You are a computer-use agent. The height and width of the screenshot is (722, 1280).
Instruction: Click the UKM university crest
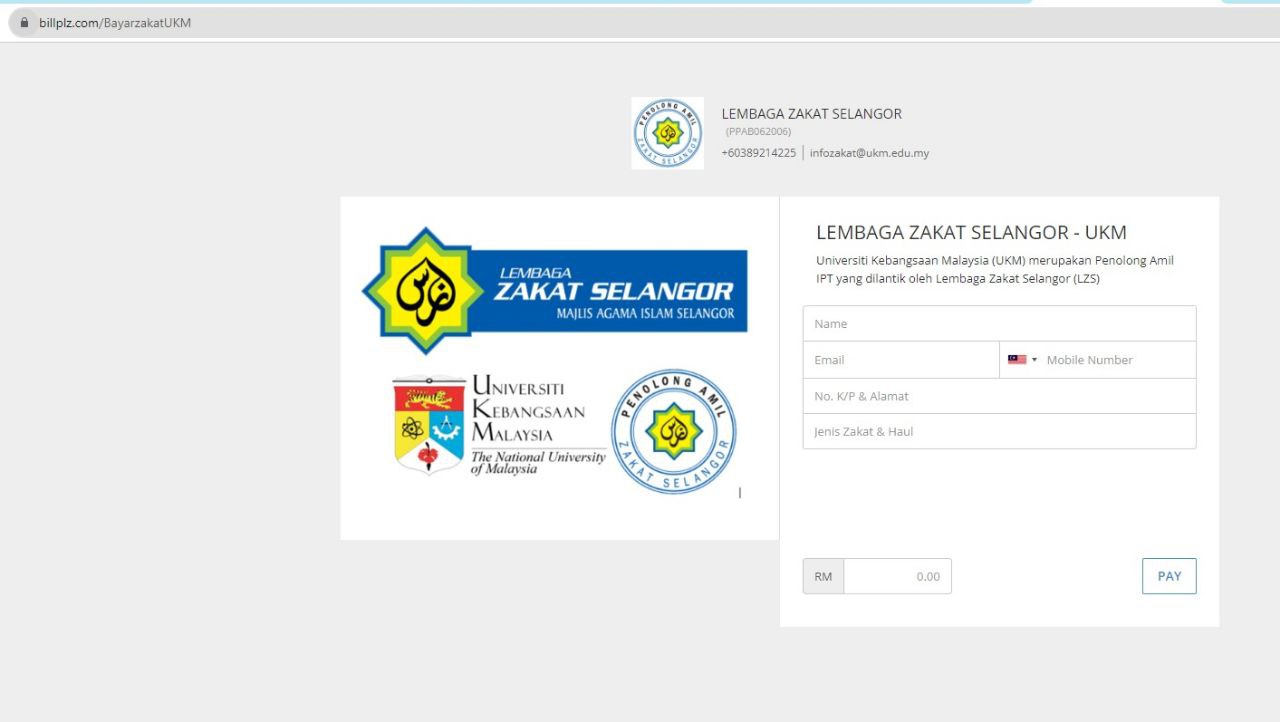429,424
